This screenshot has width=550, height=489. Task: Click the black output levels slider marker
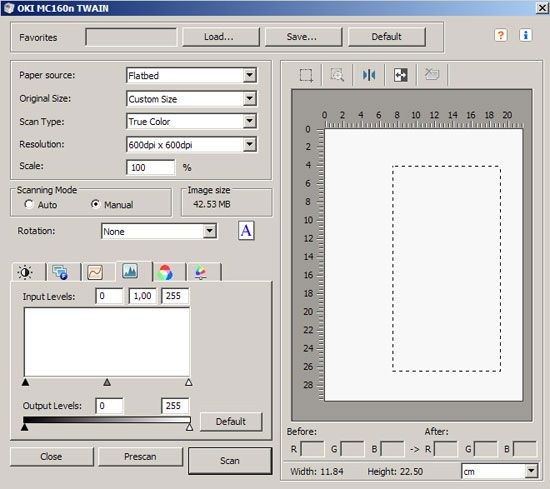click(x=24, y=427)
